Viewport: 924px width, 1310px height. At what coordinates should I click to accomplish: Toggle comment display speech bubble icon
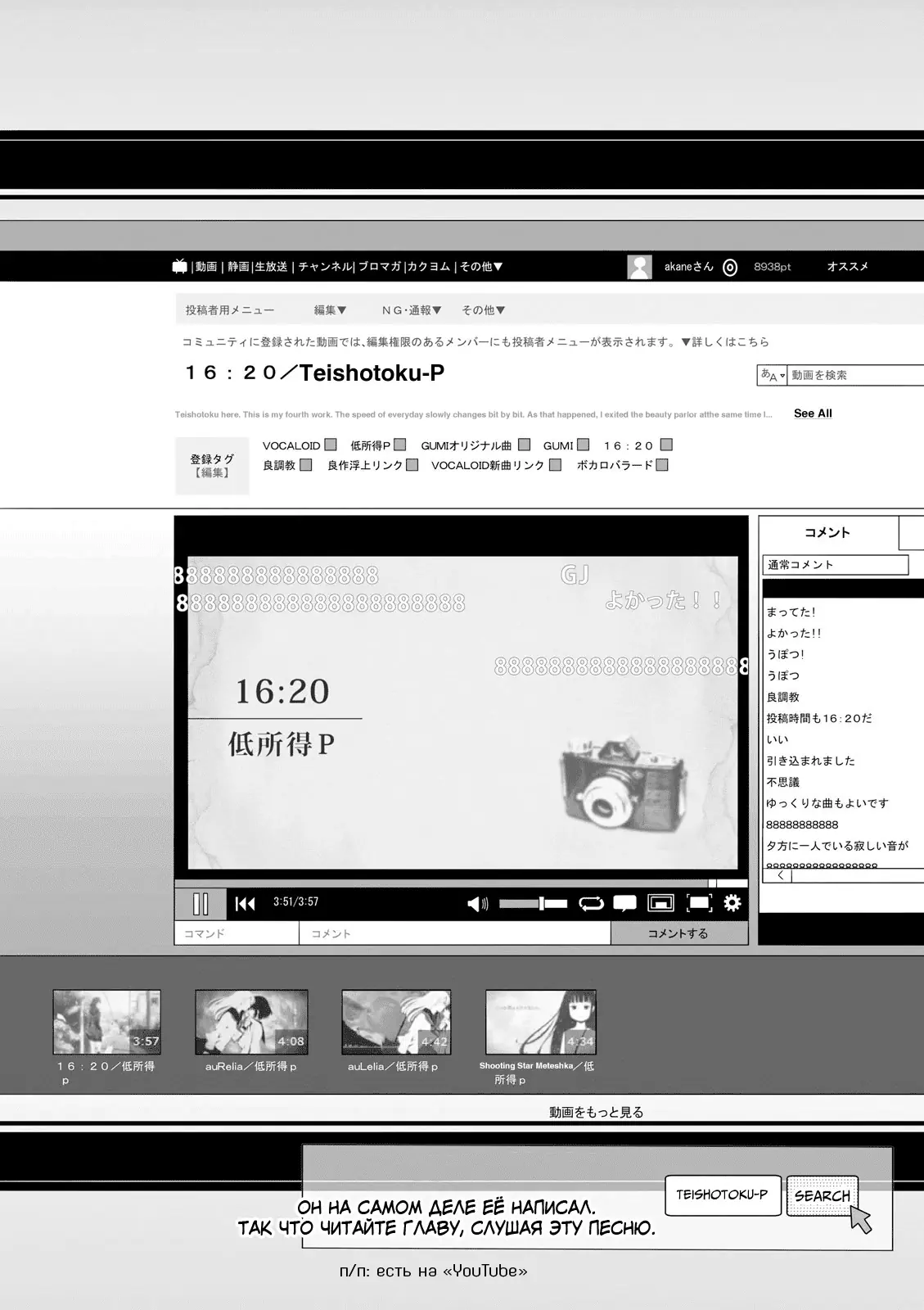point(624,904)
